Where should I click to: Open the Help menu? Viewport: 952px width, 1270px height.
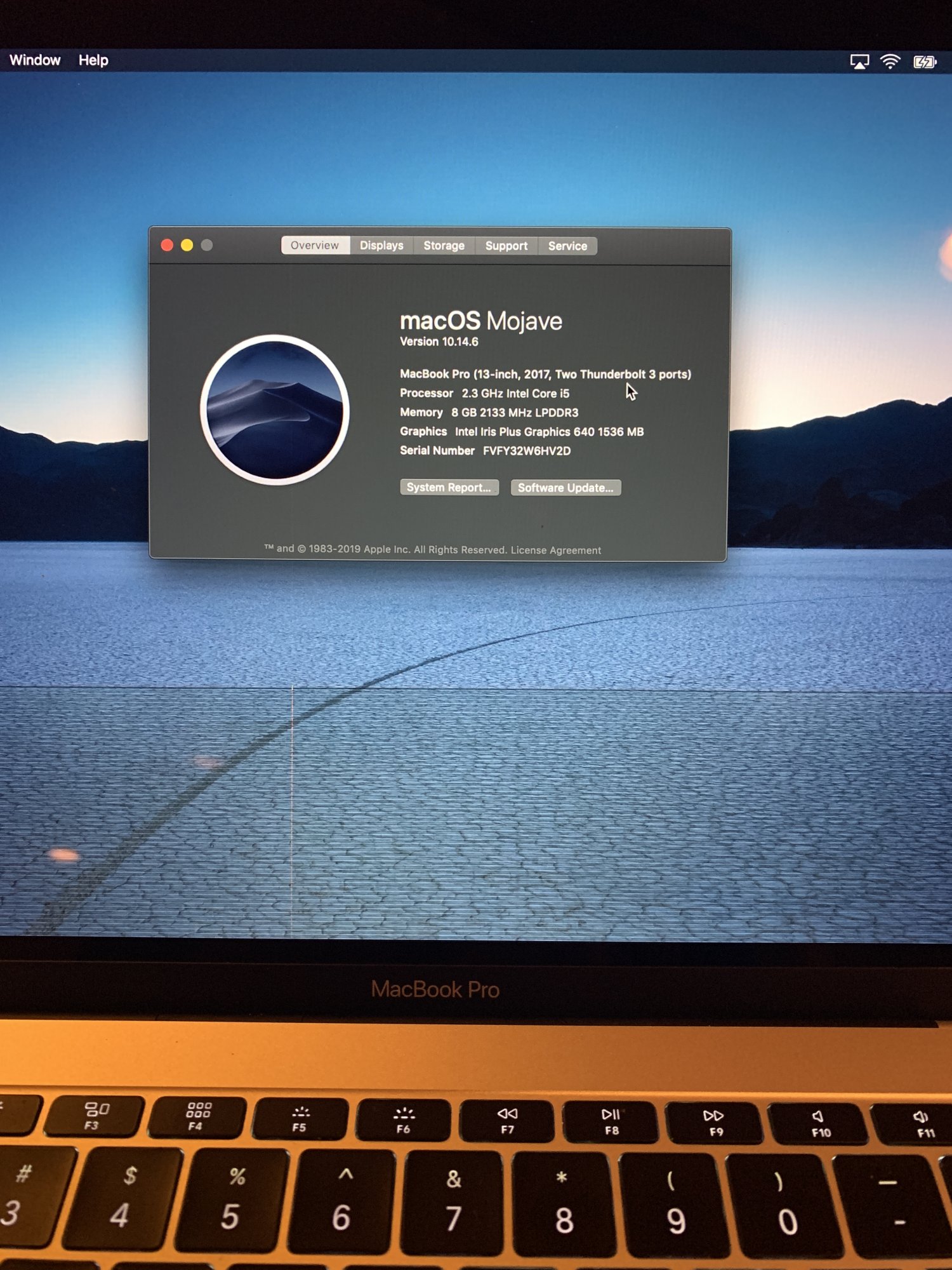click(x=93, y=60)
